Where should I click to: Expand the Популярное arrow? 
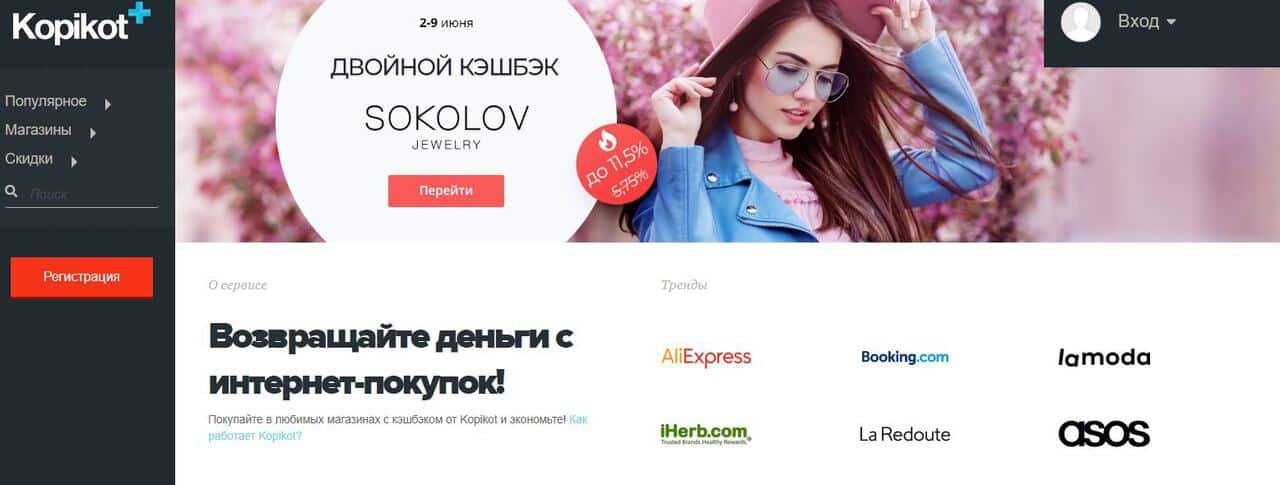pyautogui.click(x=107, y=104)
